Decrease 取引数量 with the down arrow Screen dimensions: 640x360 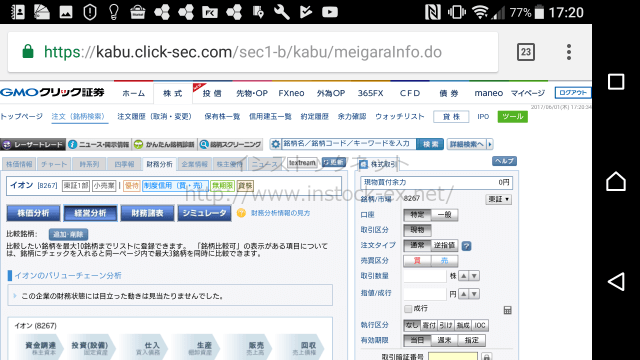(x=474, y=276)
